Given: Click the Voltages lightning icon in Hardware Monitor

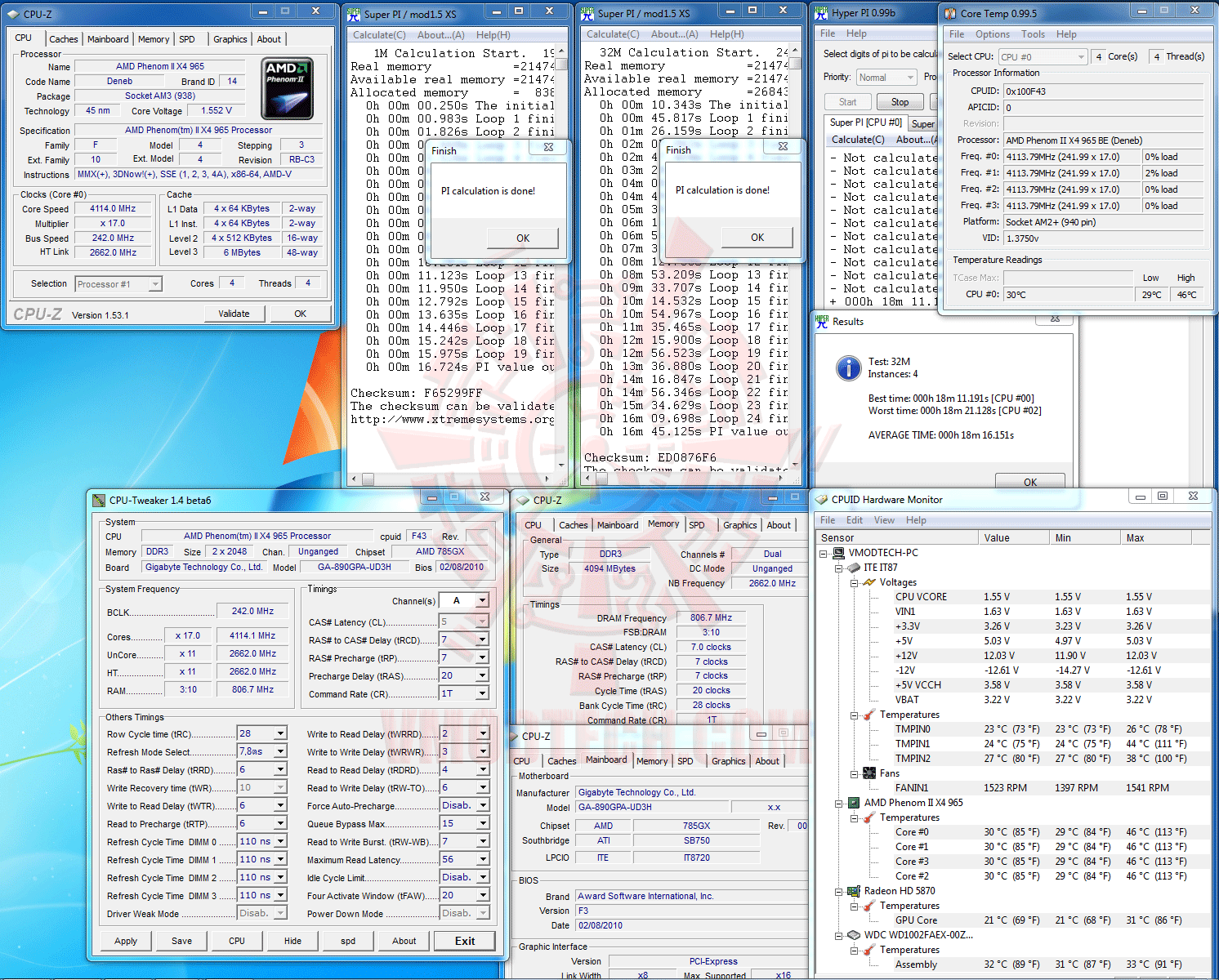Looking at the screenshot, I should (x=869, y=582).
